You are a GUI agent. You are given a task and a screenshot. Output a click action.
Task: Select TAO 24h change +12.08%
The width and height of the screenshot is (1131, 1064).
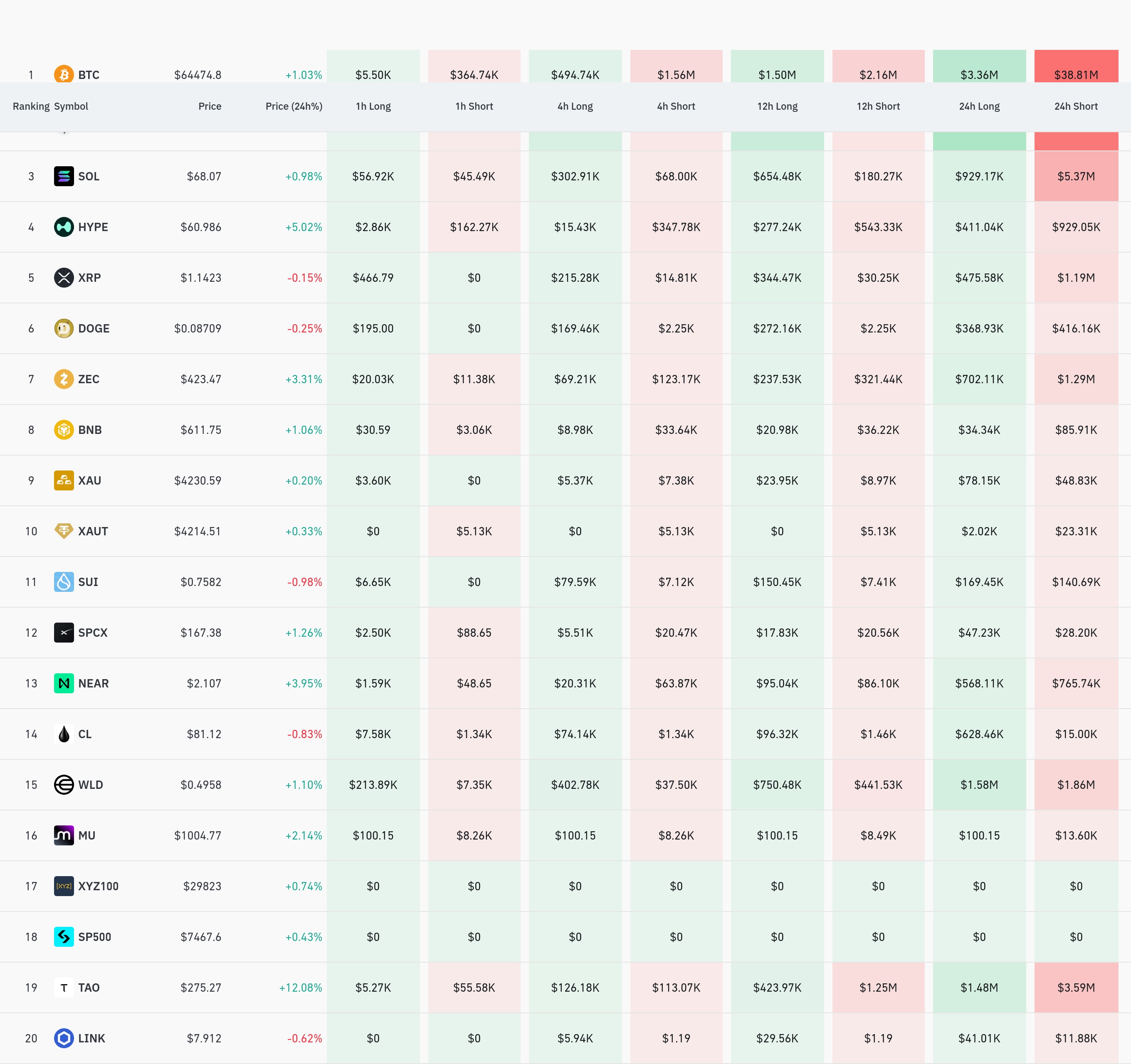pyautogui.click(x=301, y=988)
